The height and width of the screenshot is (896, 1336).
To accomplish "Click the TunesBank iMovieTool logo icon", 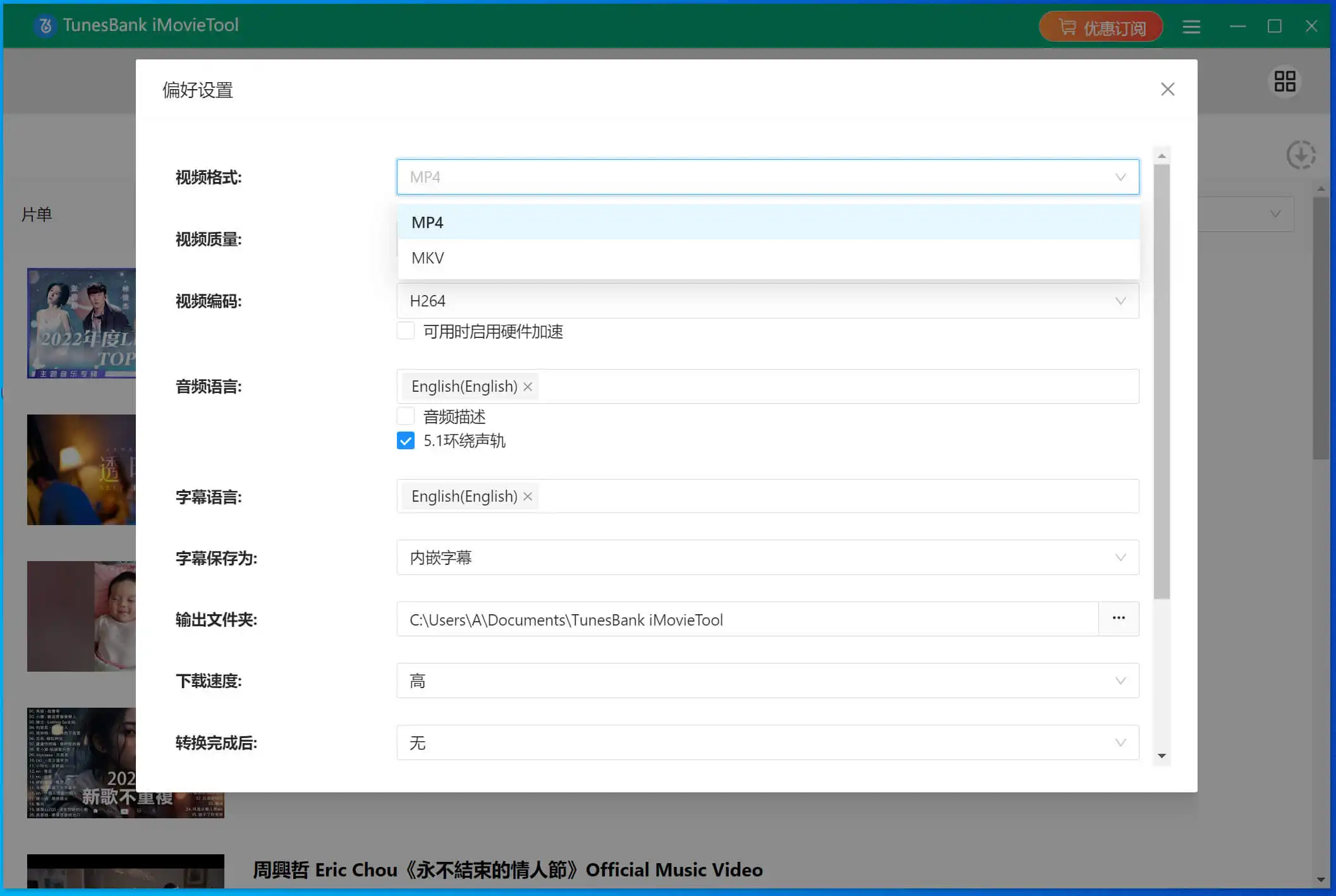I will pos(46,25).
